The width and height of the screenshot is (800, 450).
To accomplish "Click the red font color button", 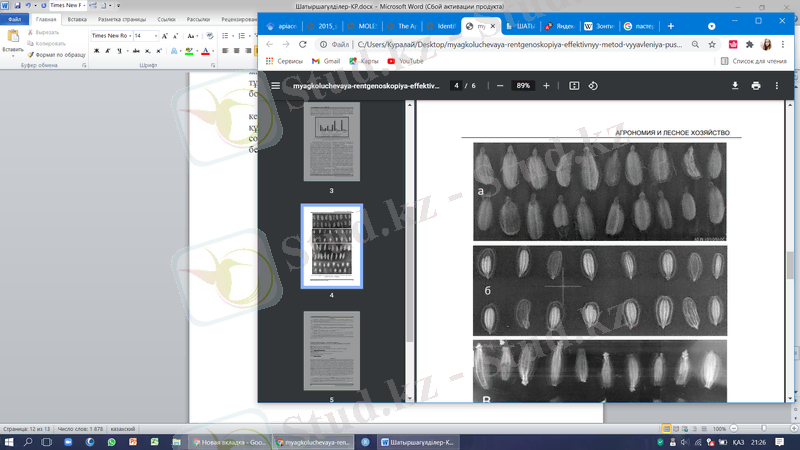I will (204, 51).
